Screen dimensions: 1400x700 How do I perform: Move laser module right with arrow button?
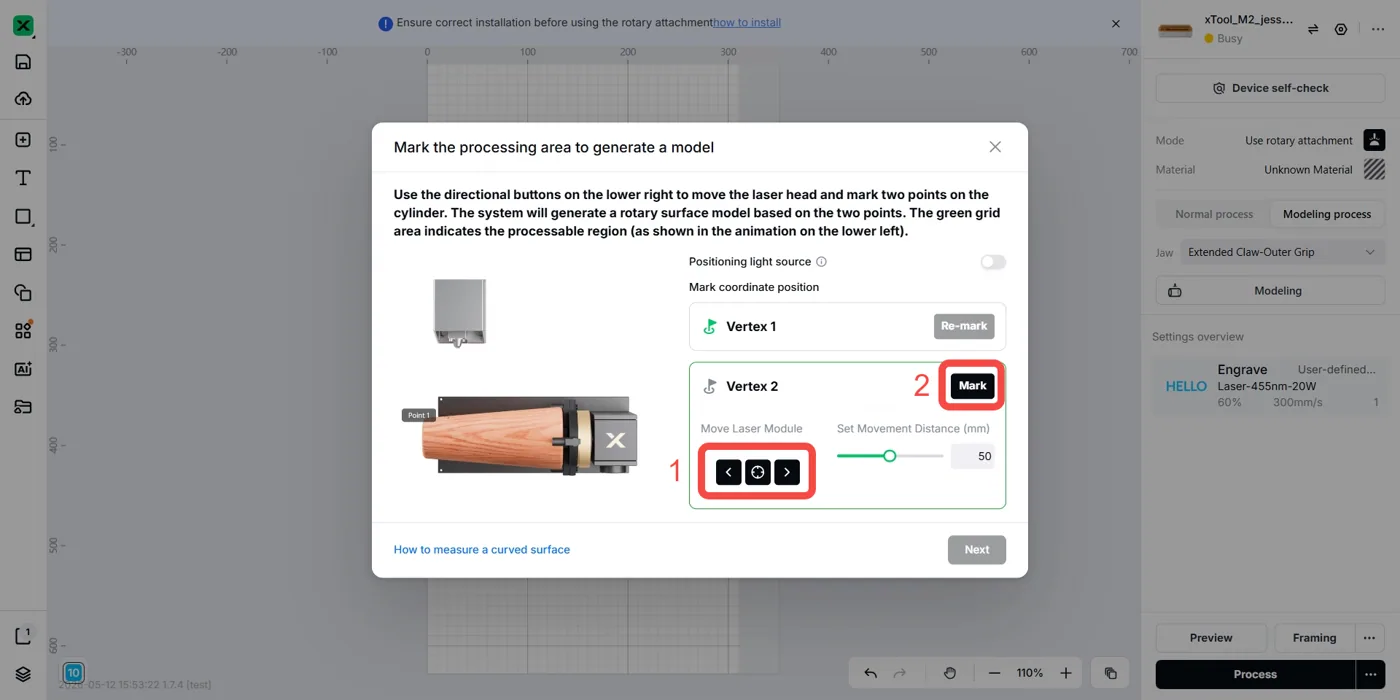tap(787, 472)
